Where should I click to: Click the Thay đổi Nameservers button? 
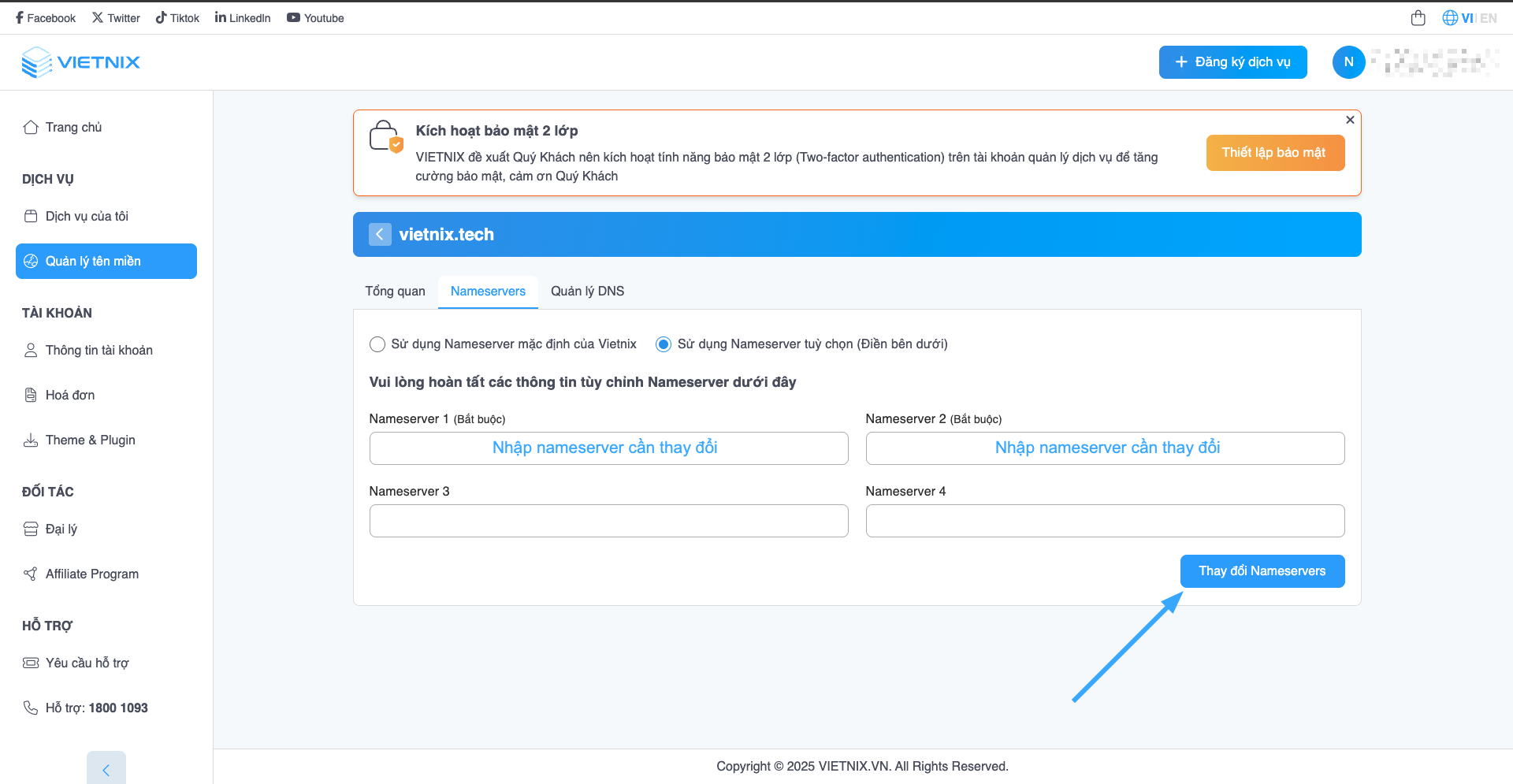click(1262, 571)
